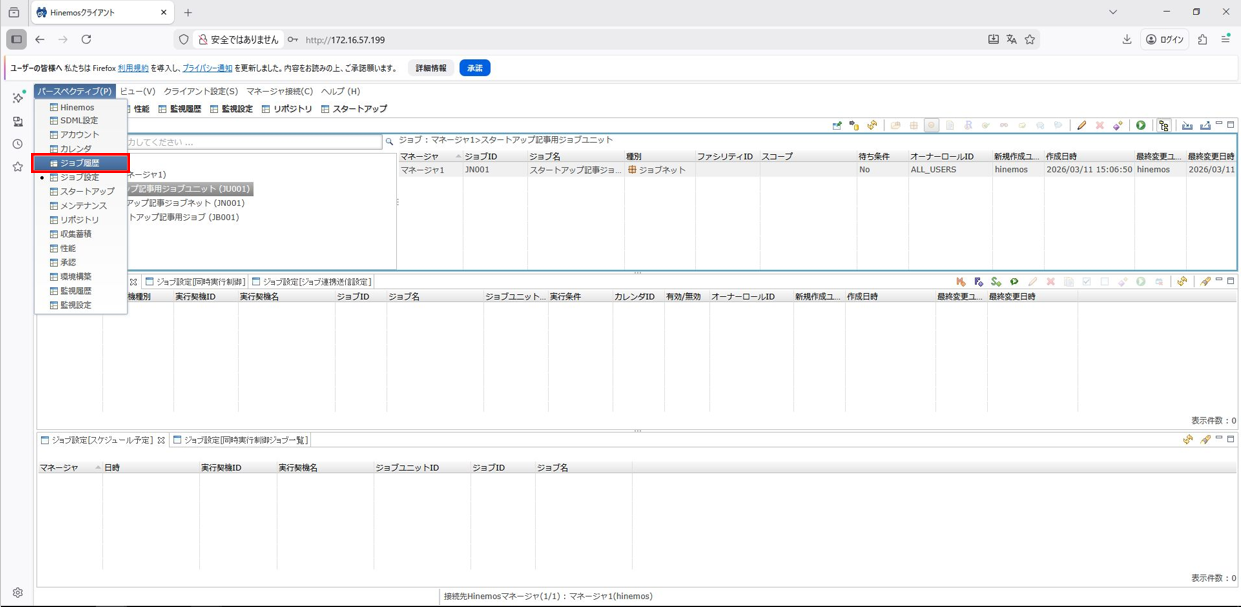This screenshot has width=1241, height=607.
Task: Open the ビュー(V) menu
Action: (x=137, y=91)
